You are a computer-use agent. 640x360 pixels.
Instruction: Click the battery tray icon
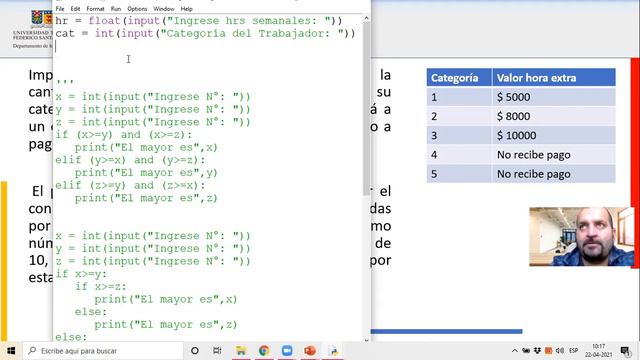point(526,351)
